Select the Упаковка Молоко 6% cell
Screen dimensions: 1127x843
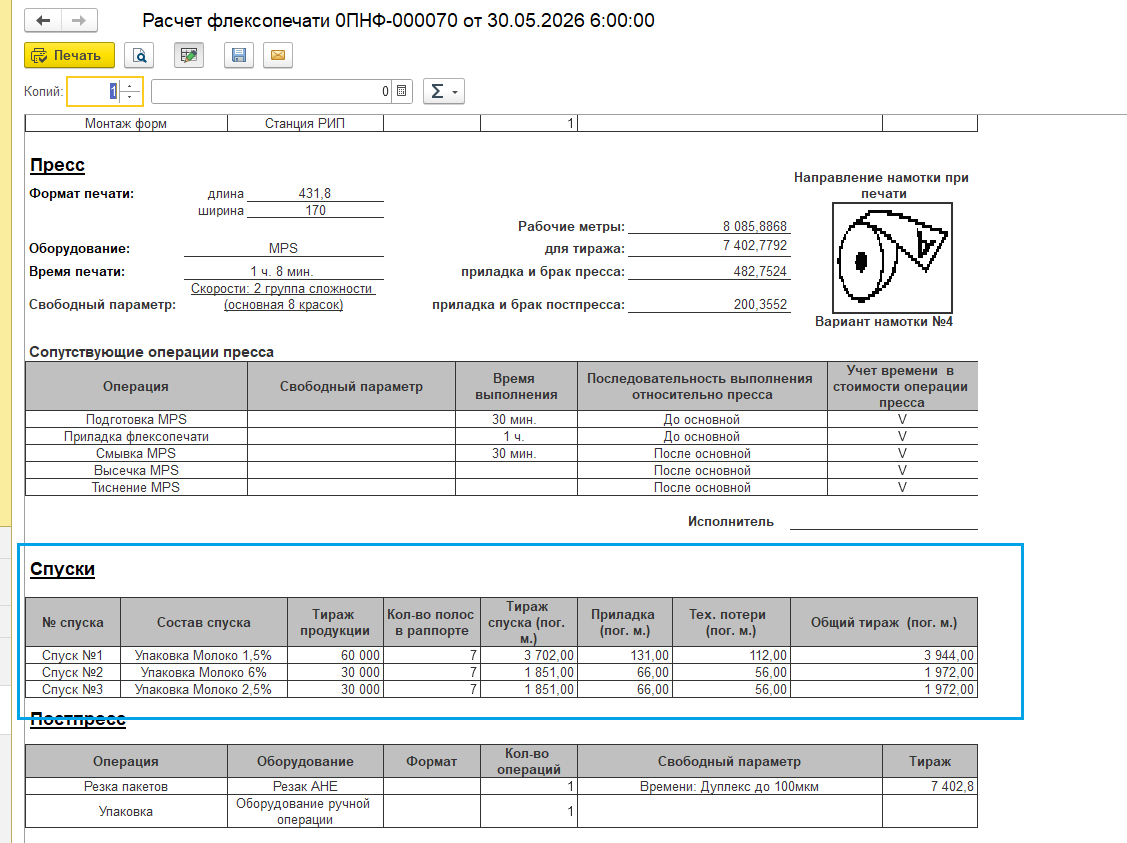coord(203,673)
